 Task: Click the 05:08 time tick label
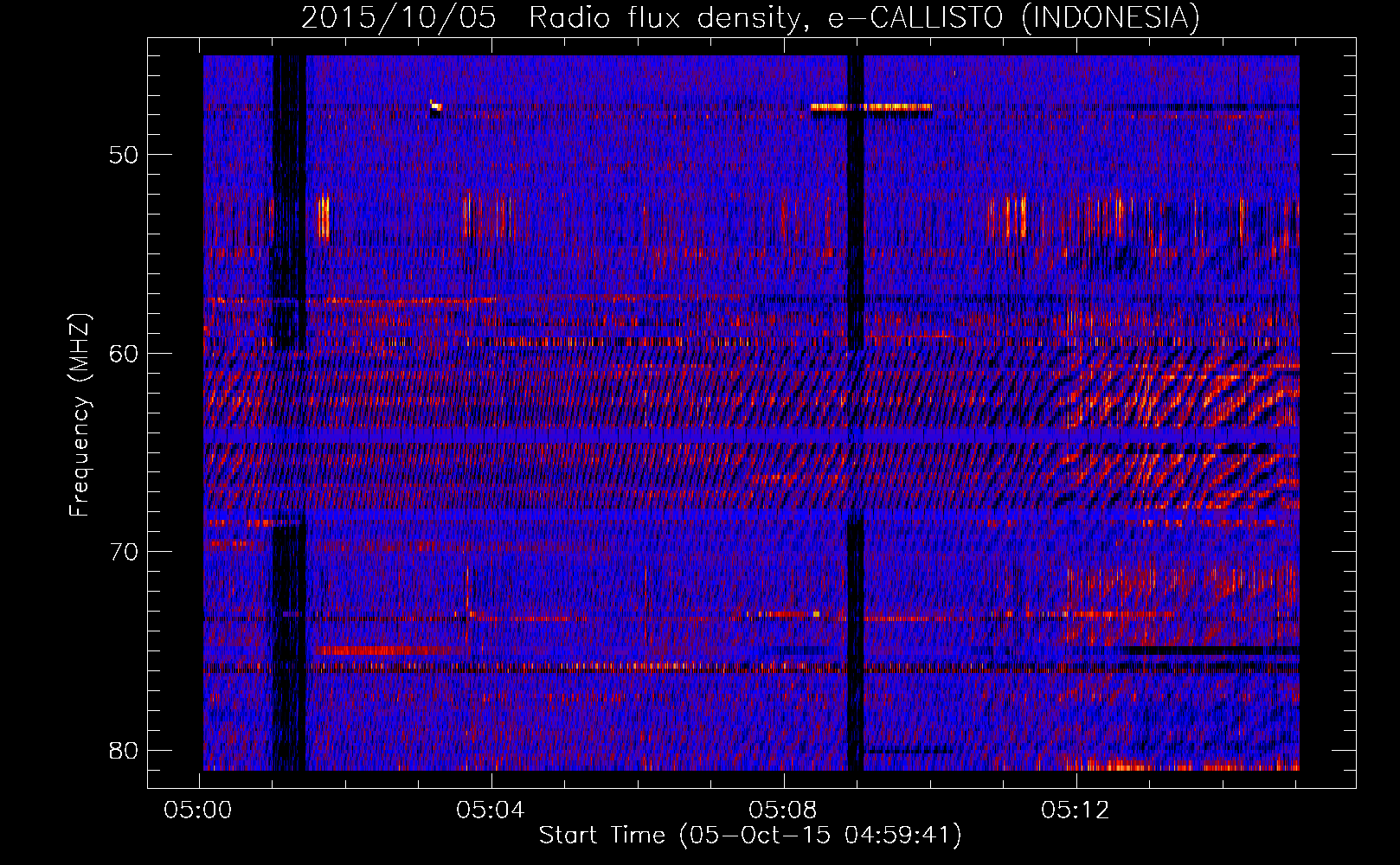[x=783, y=811]
